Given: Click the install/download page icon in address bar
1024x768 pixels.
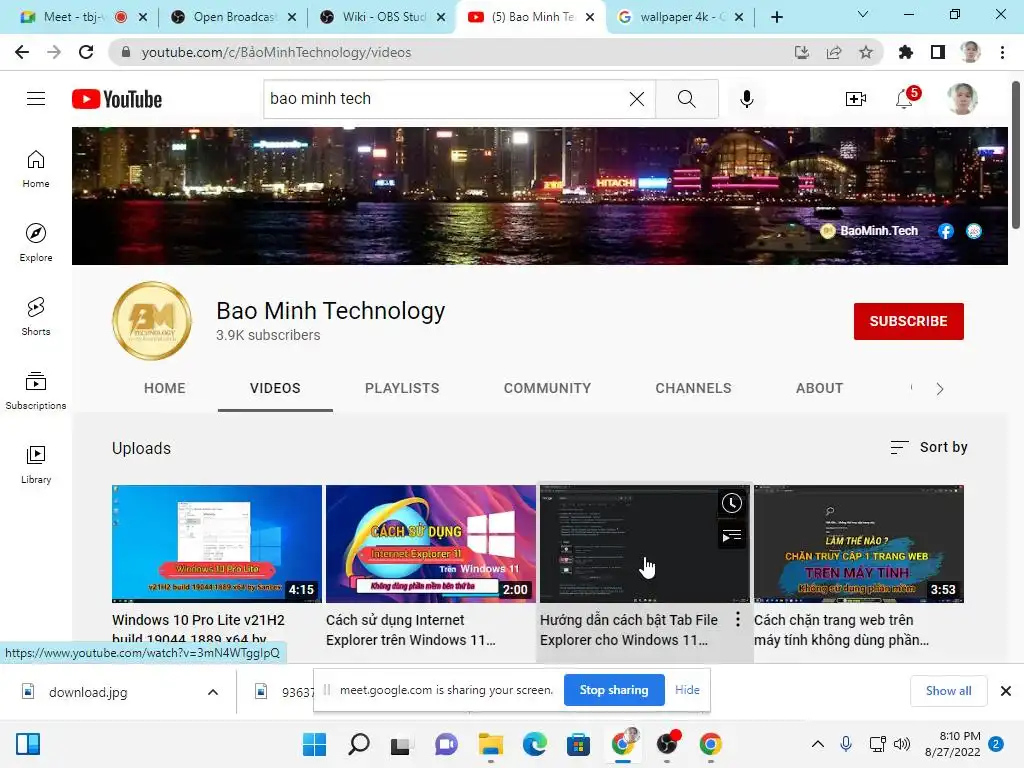Looking at the screenshot, I should coord(801,52).
